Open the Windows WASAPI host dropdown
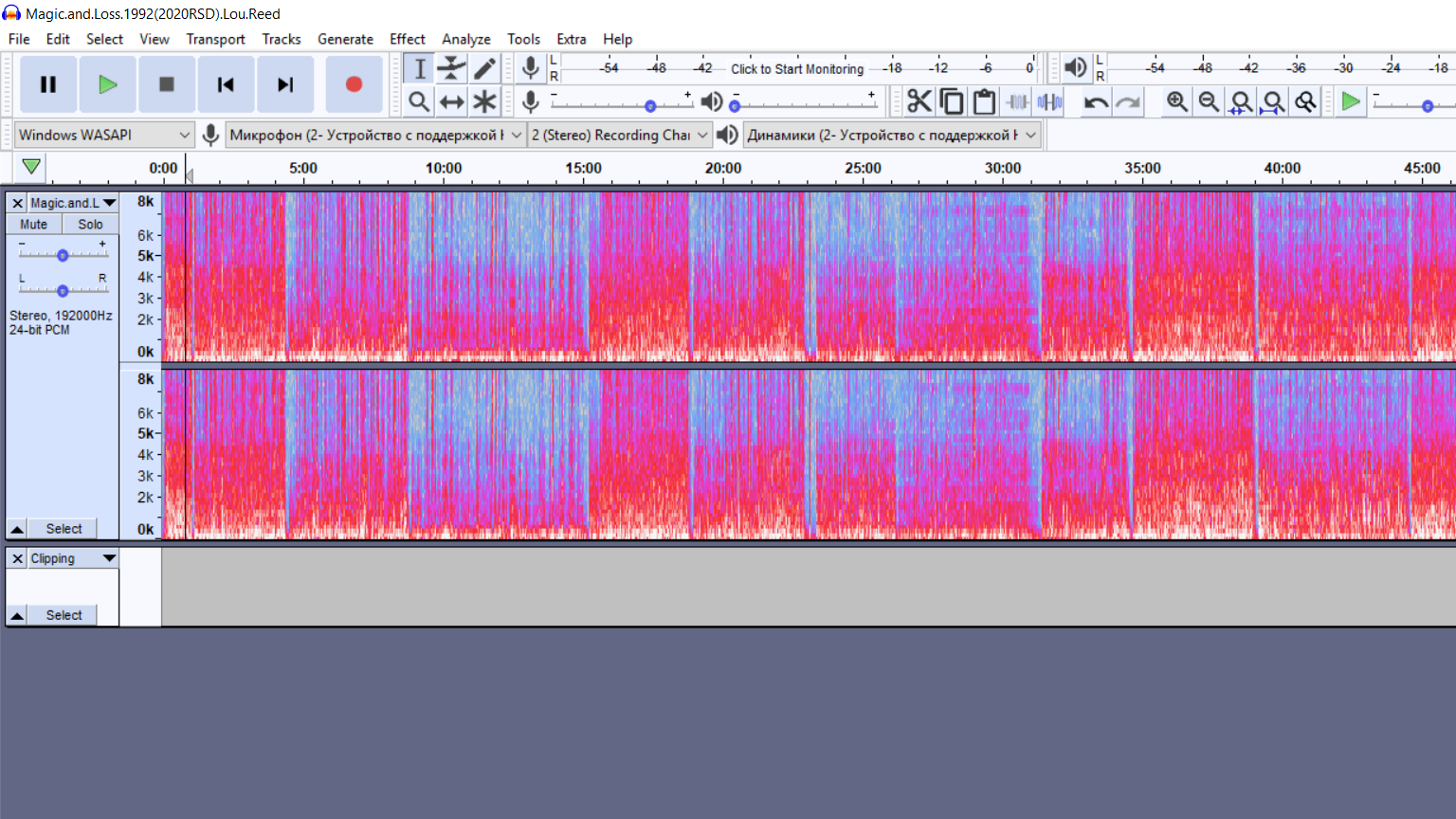This screenshot has height=819, width=1456. tap(105, 135)
